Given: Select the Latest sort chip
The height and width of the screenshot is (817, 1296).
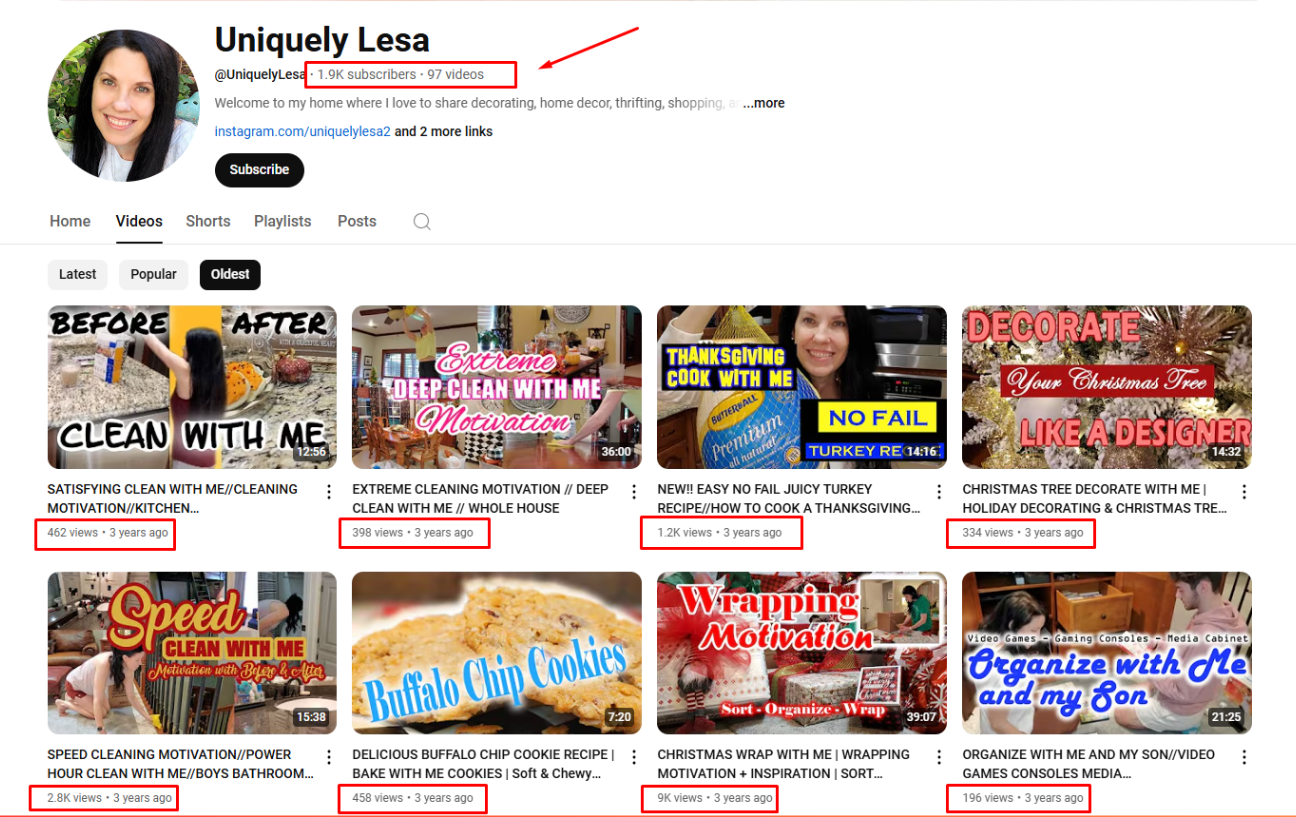Looking at the screenshot, I should pyautogui.click(x=78, y=274).
